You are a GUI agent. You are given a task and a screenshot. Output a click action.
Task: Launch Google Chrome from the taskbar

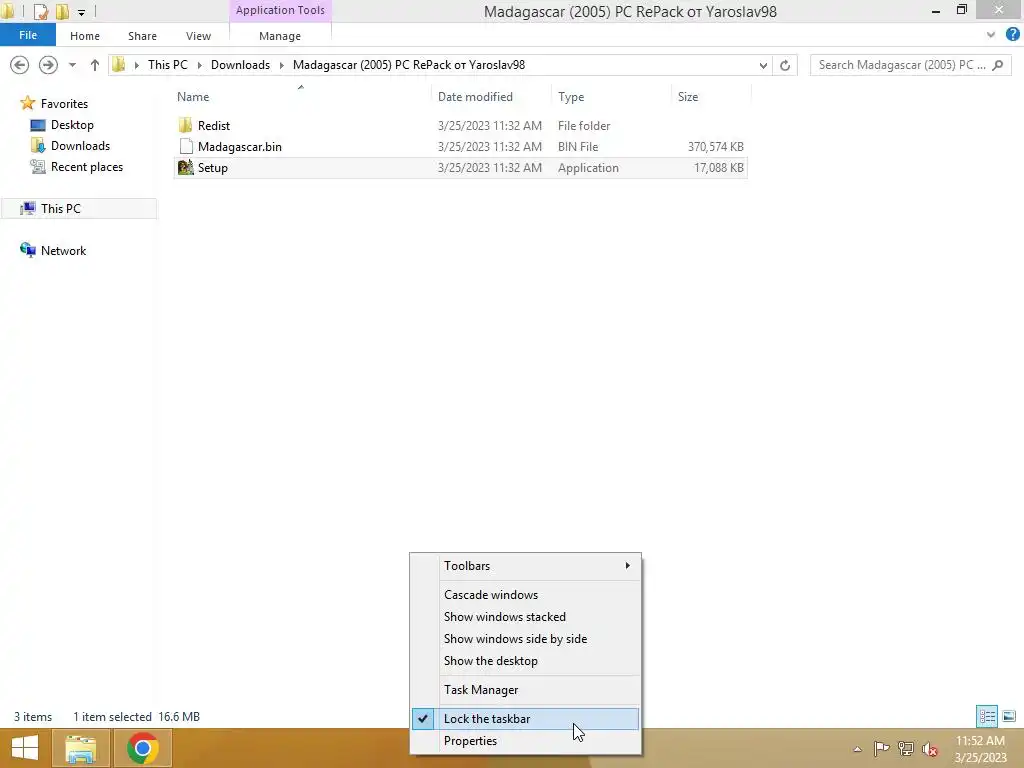[x=142, y=748]
